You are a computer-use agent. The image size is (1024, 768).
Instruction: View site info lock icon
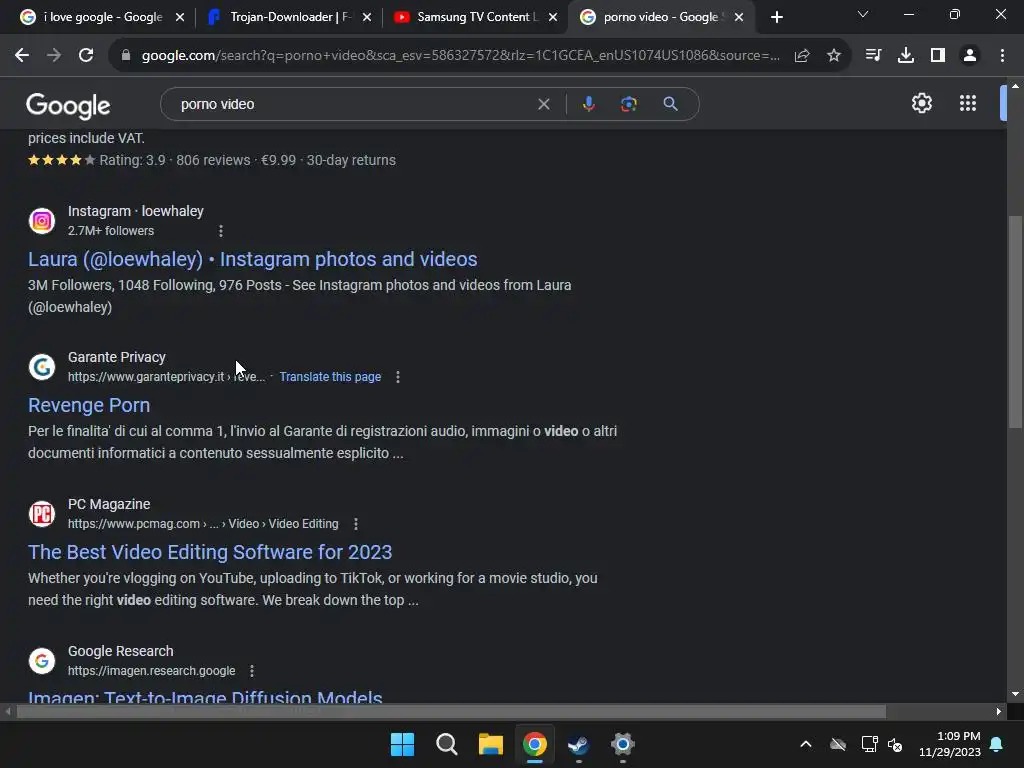pos(126,56)
